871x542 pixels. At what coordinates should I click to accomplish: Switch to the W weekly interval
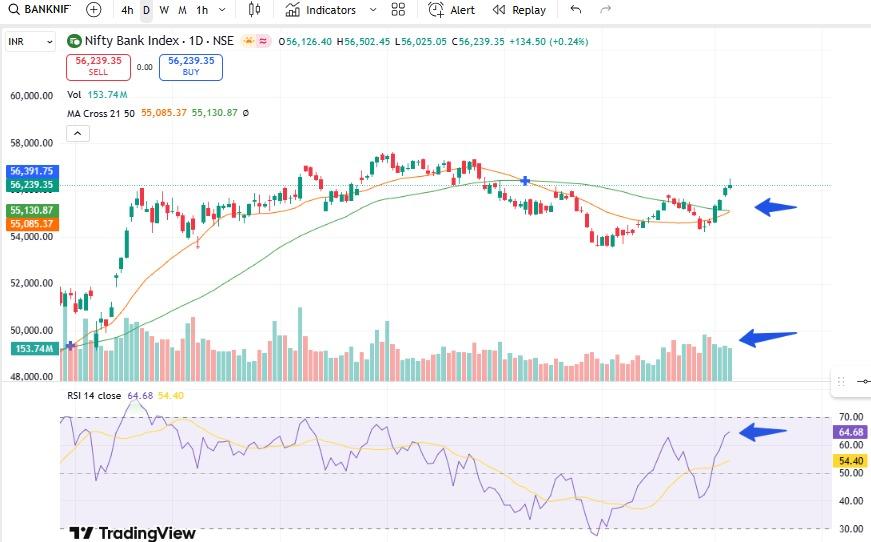click(x=164, y=10)
